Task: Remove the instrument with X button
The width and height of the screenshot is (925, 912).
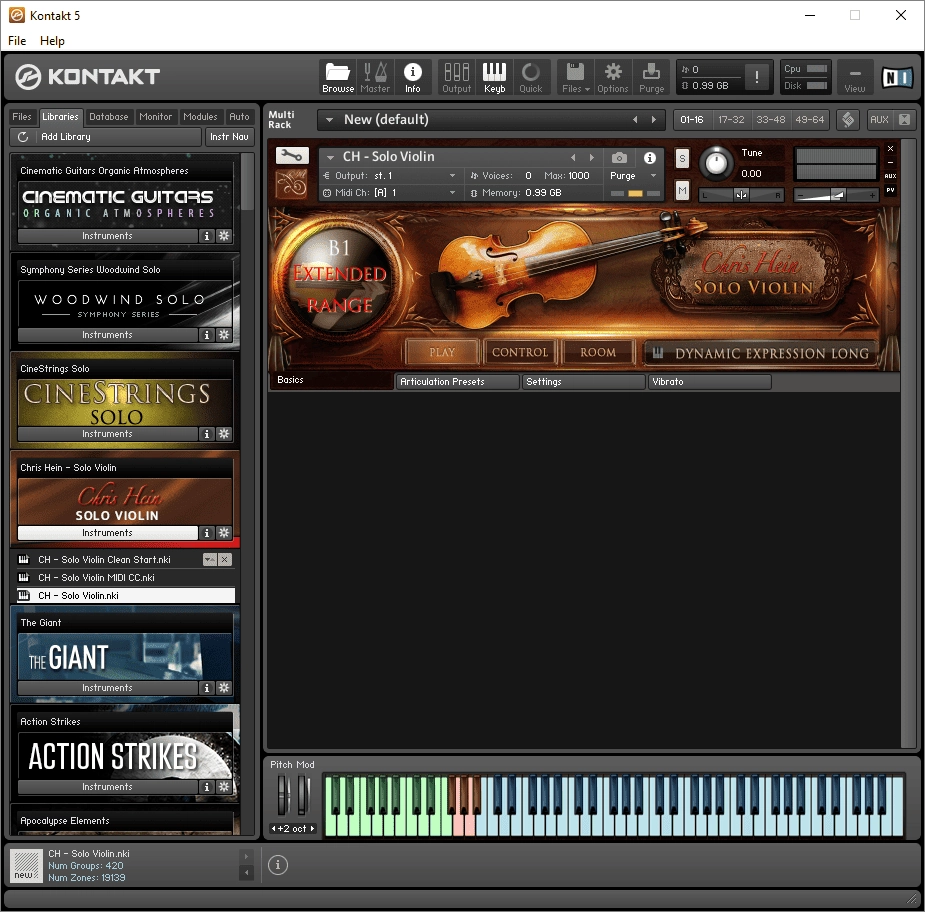Action: (890, 149)
